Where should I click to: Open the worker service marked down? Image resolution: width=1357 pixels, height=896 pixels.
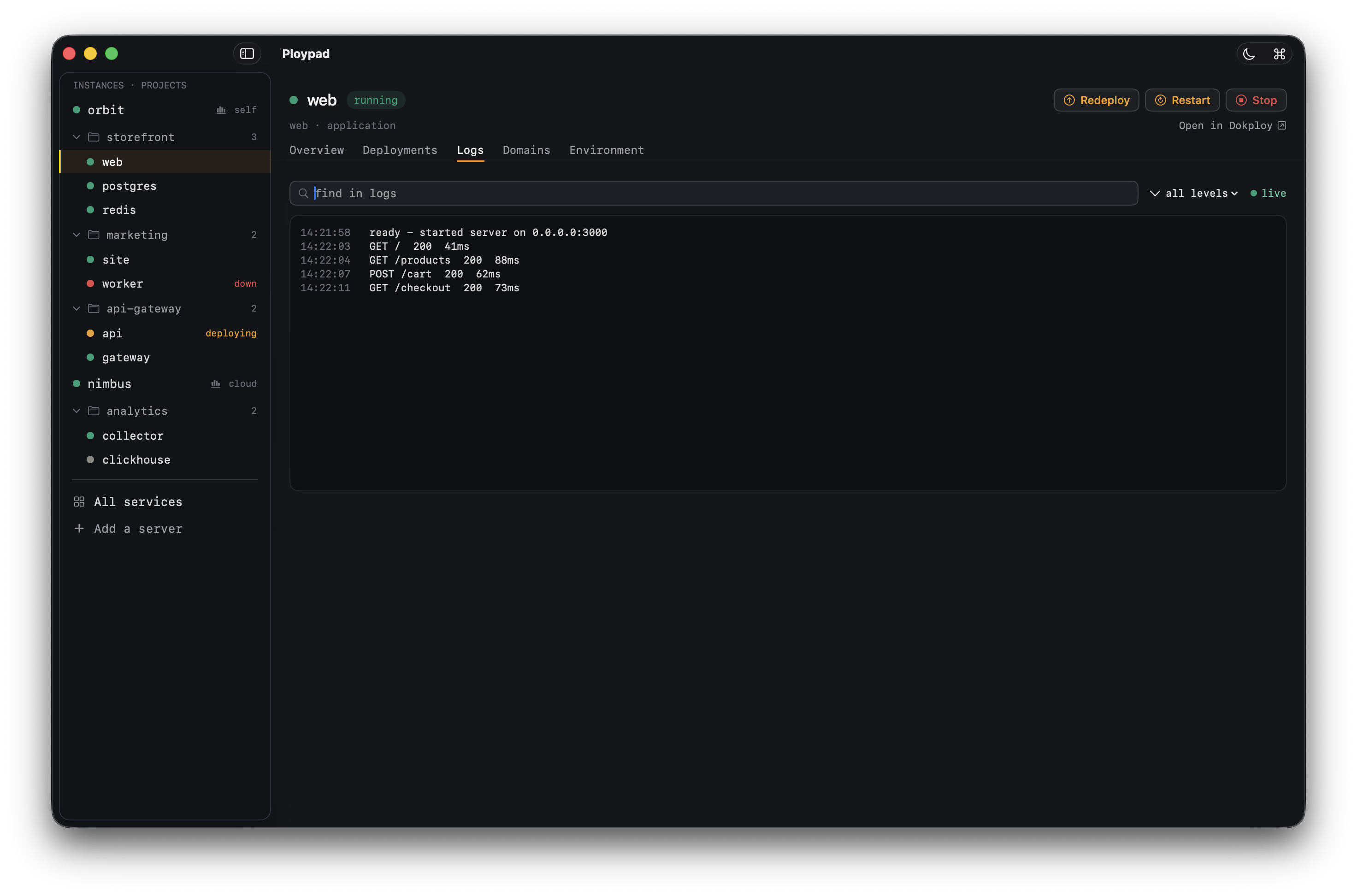(x=165, y=283)
